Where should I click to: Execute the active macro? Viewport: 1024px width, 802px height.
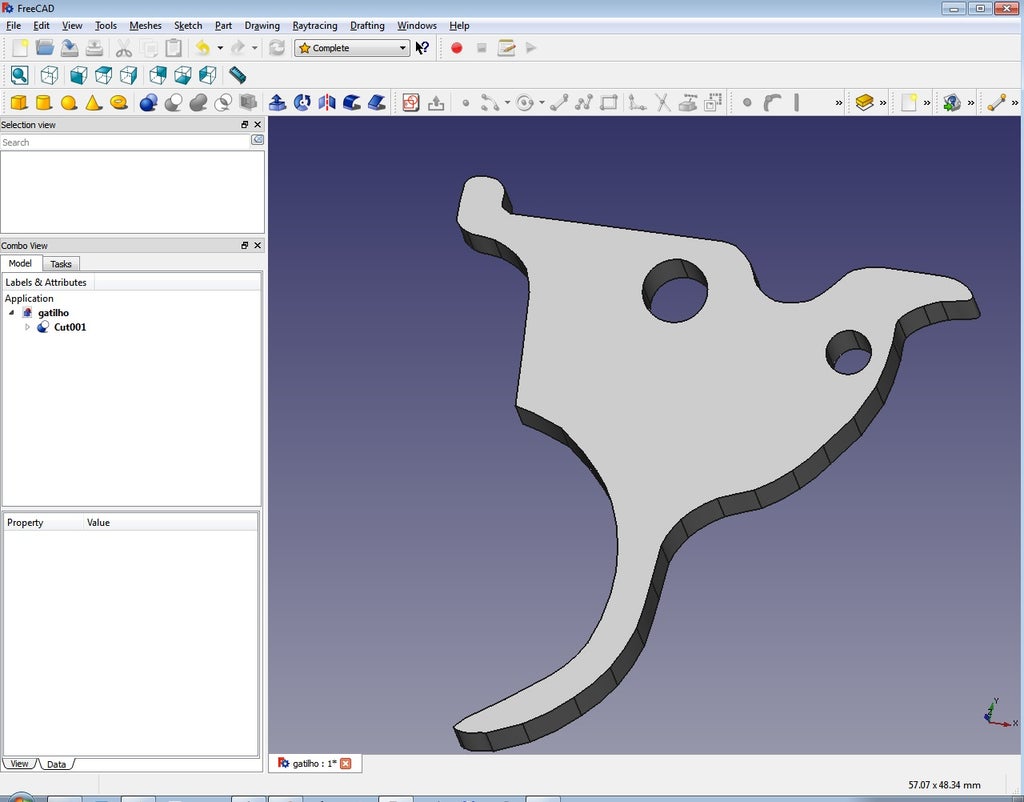coord(530,48)
